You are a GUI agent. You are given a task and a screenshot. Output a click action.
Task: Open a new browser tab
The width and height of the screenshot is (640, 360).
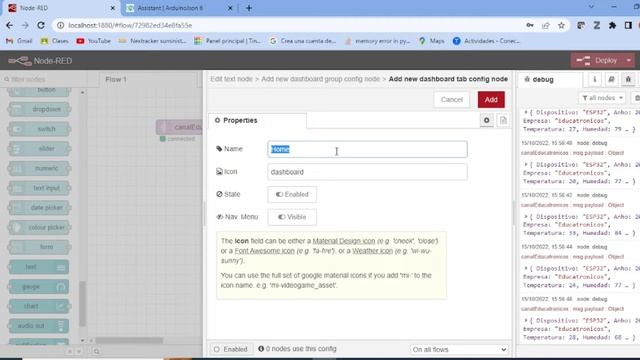pyautogui.click(x=249, y=8)
